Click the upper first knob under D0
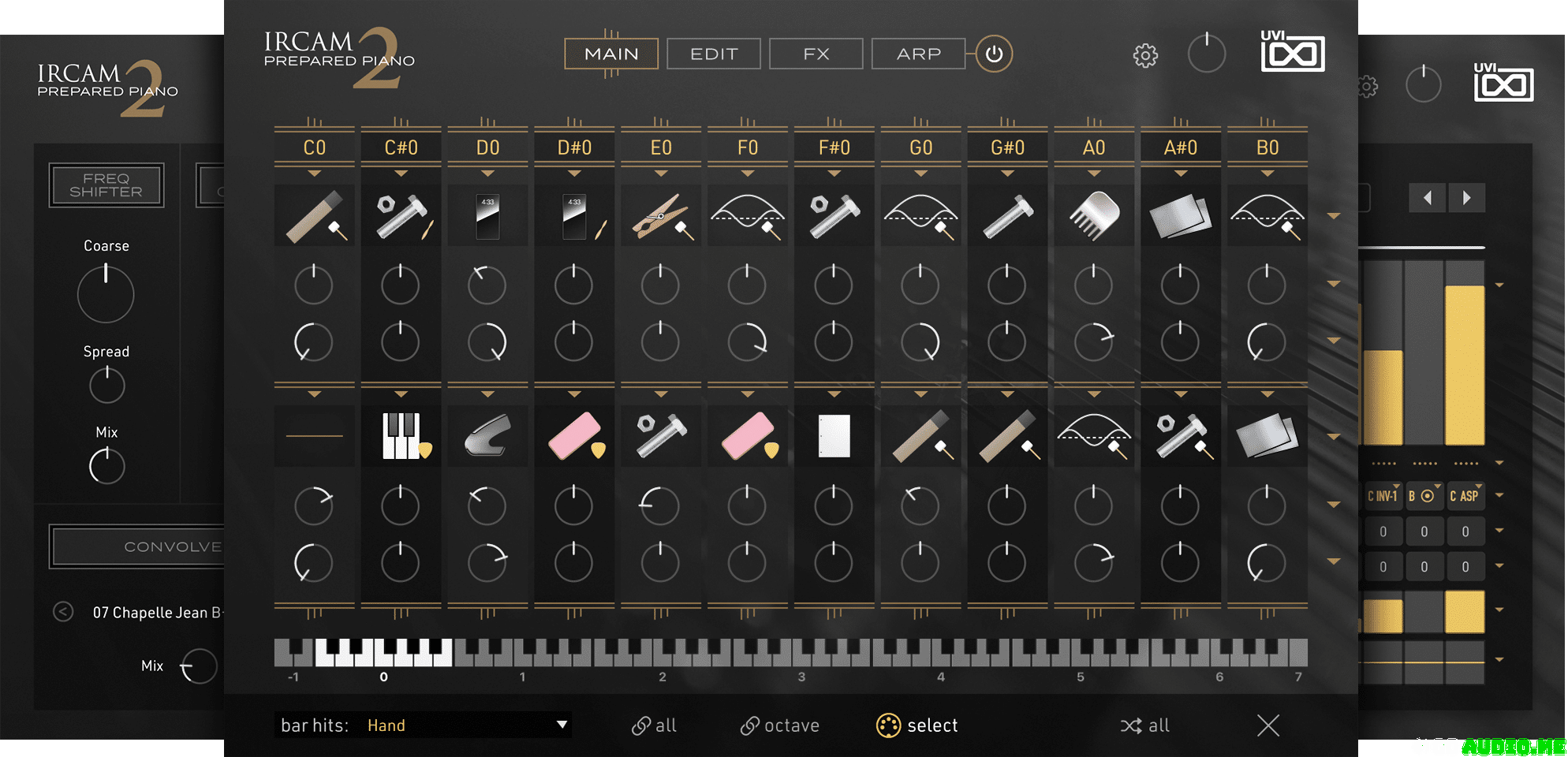The image size is (1568, 757). [487, 285]
